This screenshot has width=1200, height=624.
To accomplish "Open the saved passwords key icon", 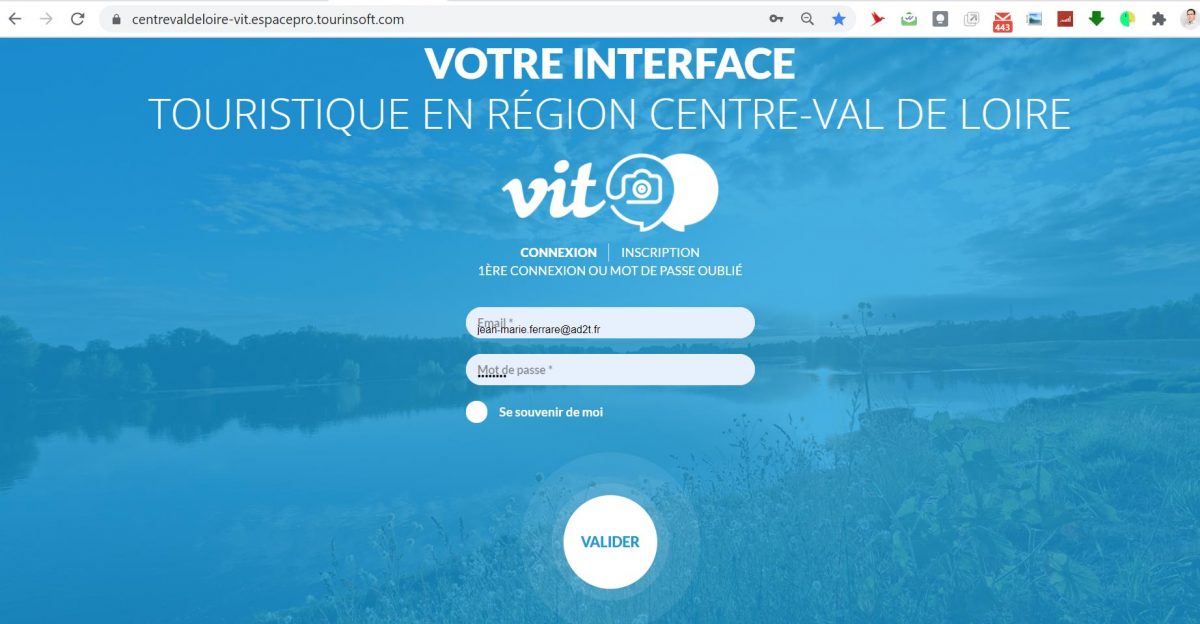I will coord(776,19).
